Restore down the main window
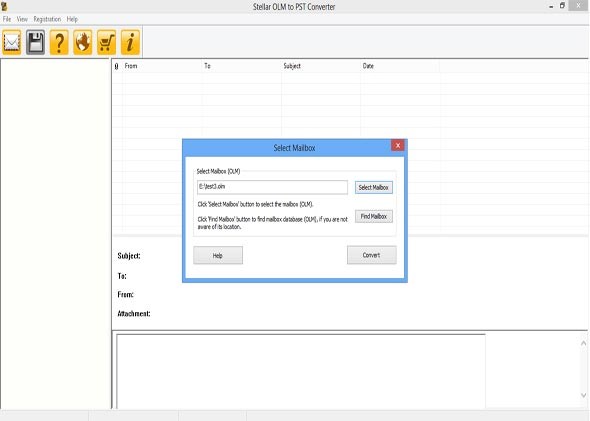This screenshot has height=421, width=590. point(562,6)
